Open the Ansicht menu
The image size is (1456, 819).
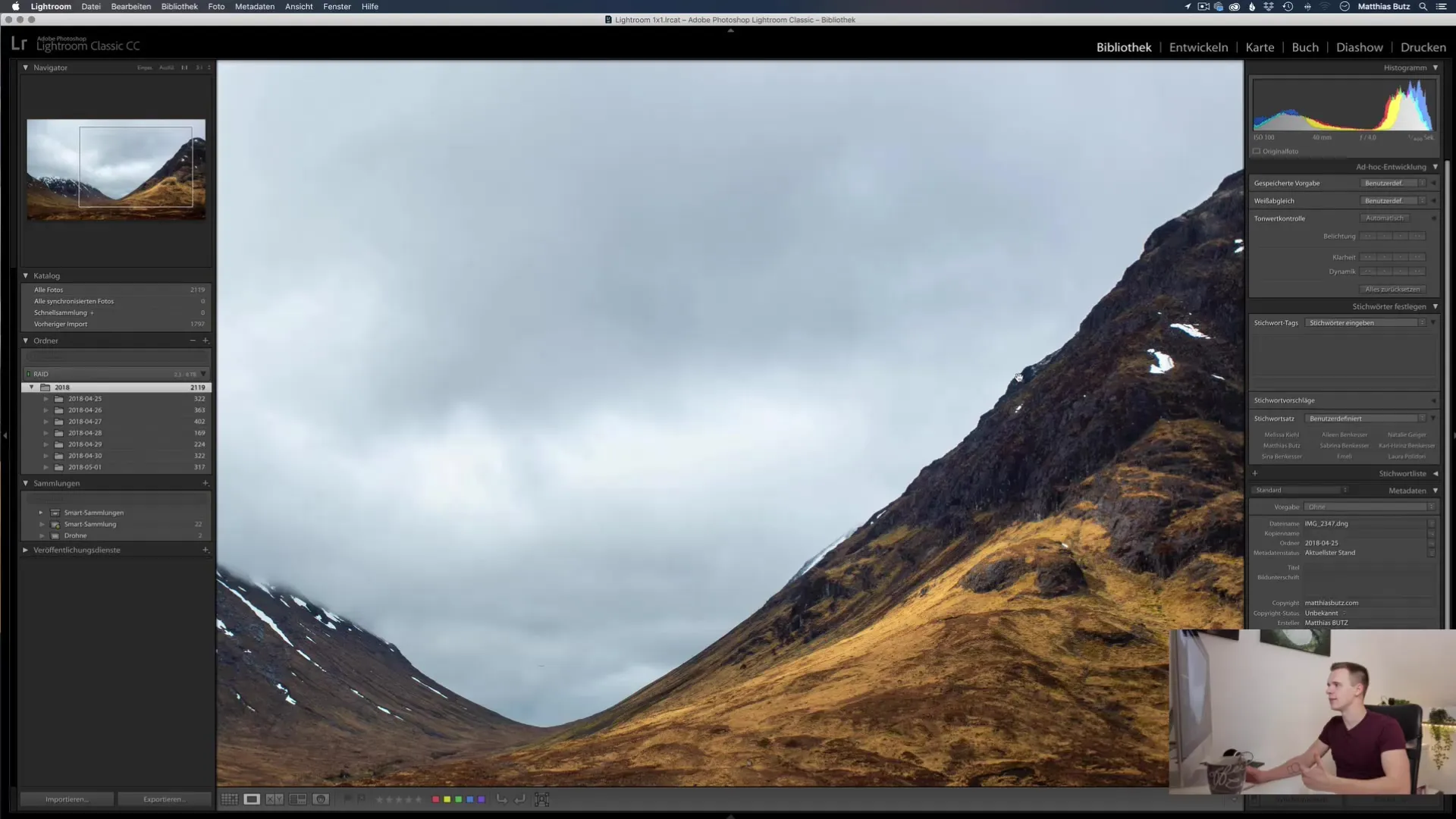299,7
